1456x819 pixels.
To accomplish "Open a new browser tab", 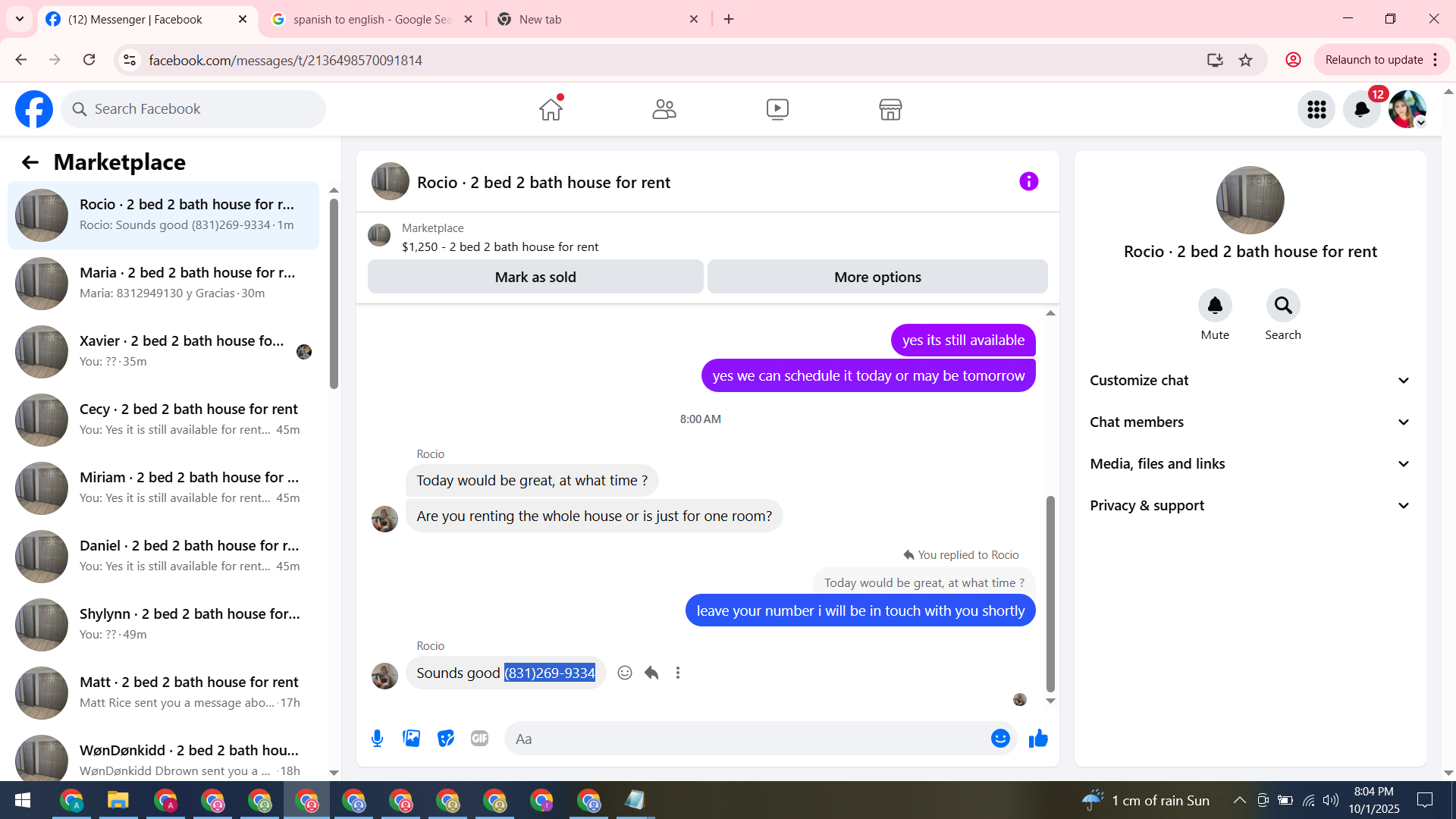I will [729, 19].
